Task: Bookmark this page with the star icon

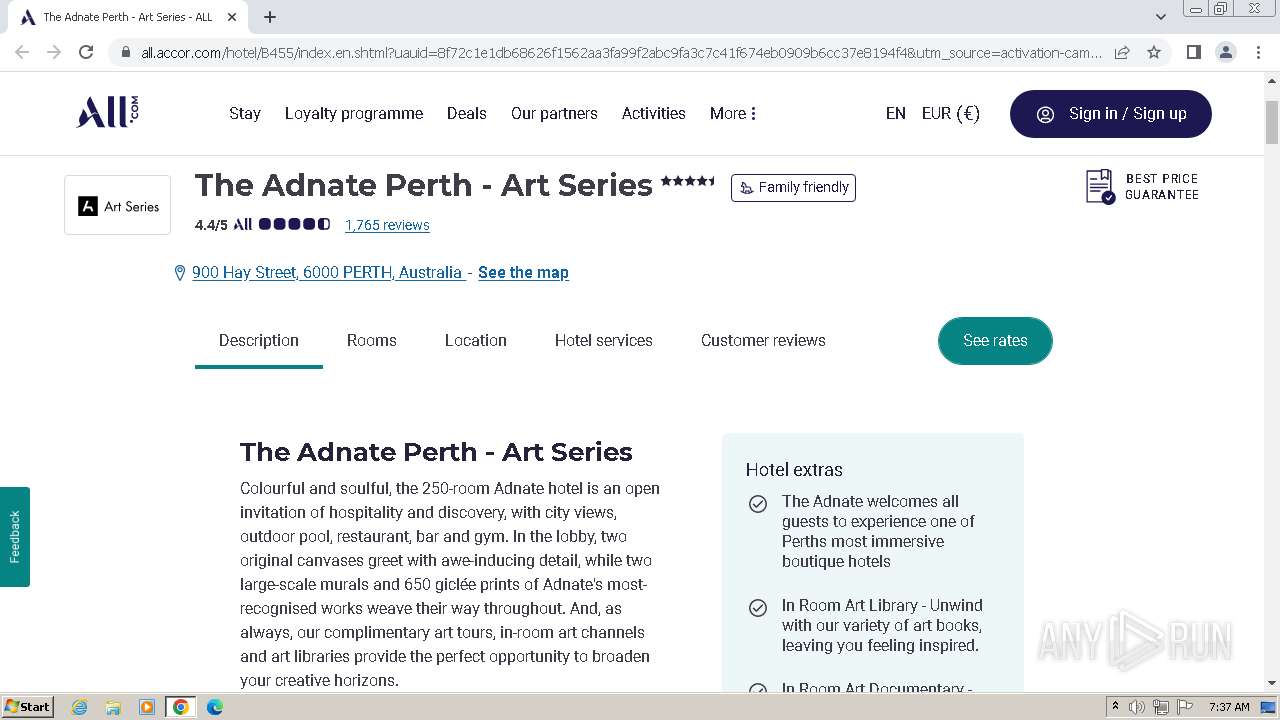Action: pyautogui.click(x=1154, y=52)
